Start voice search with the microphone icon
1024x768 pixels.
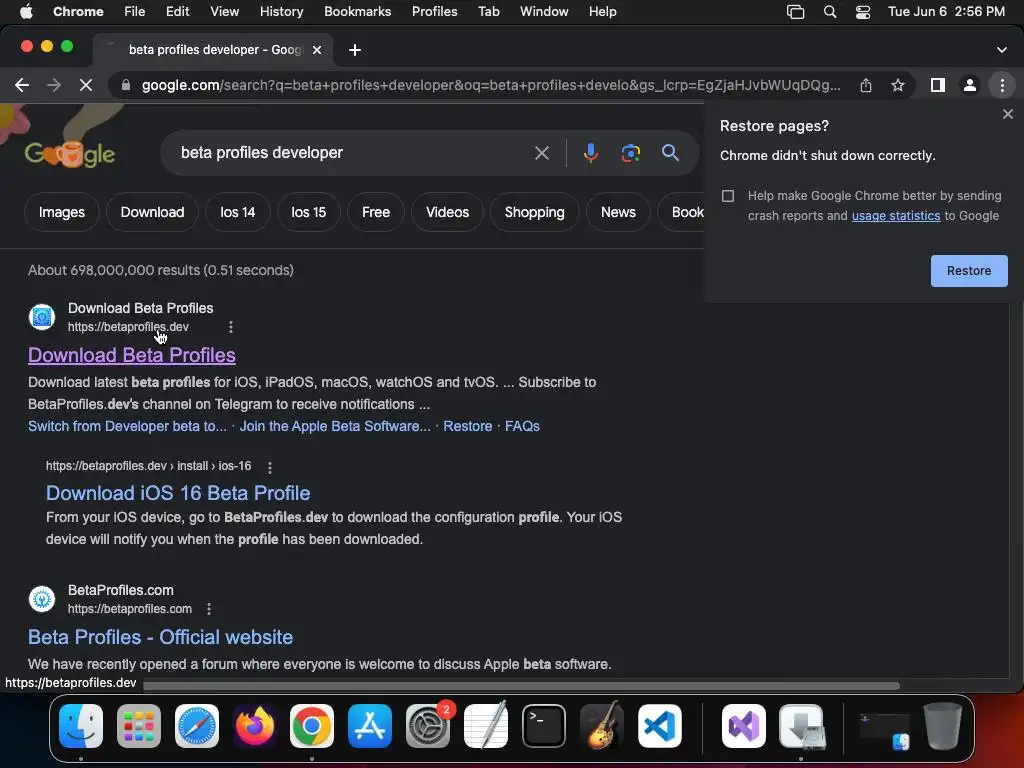[x=590, y=153]
